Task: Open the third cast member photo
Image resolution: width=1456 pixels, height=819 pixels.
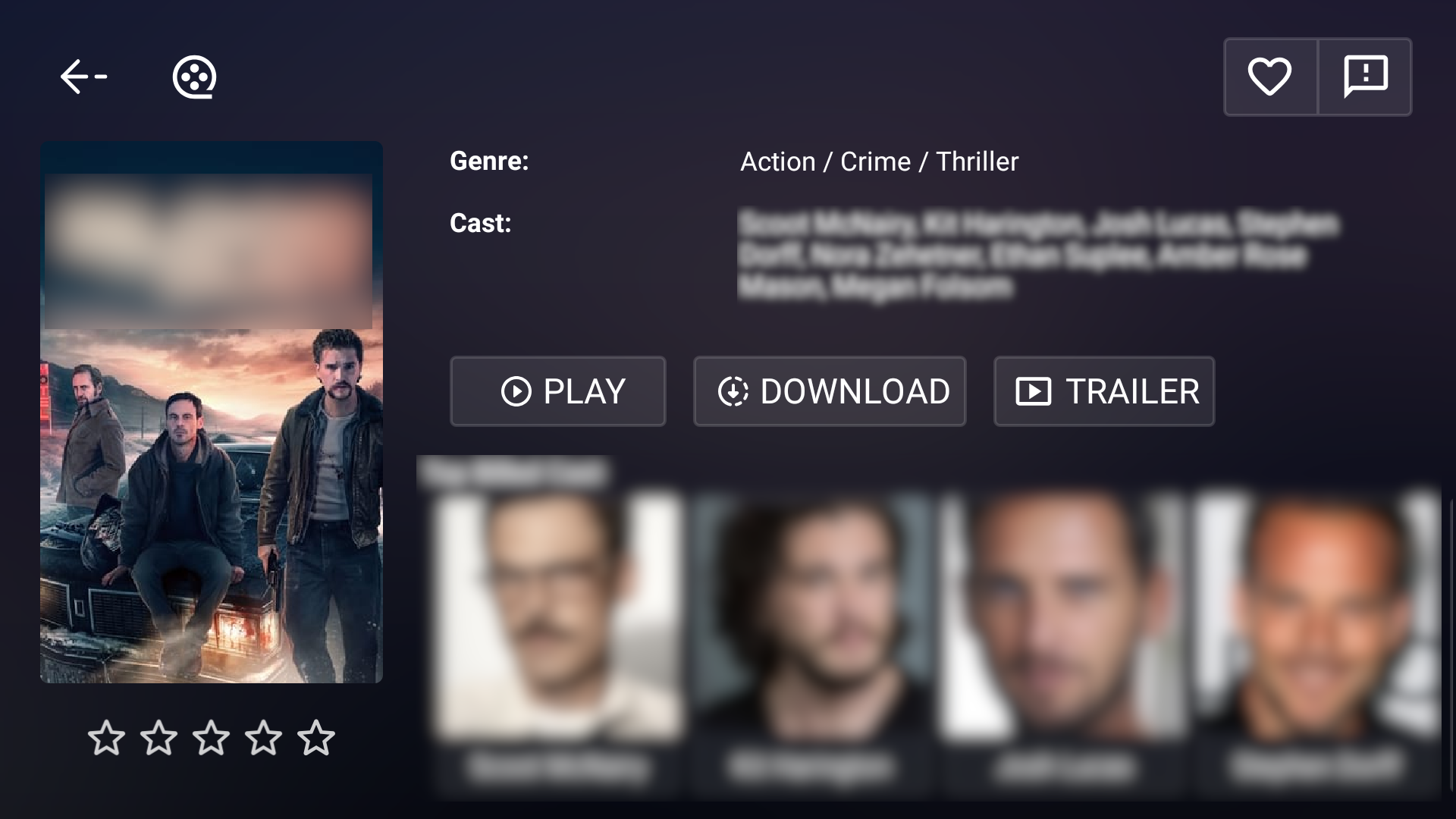Action: [x=1063, y=615]
